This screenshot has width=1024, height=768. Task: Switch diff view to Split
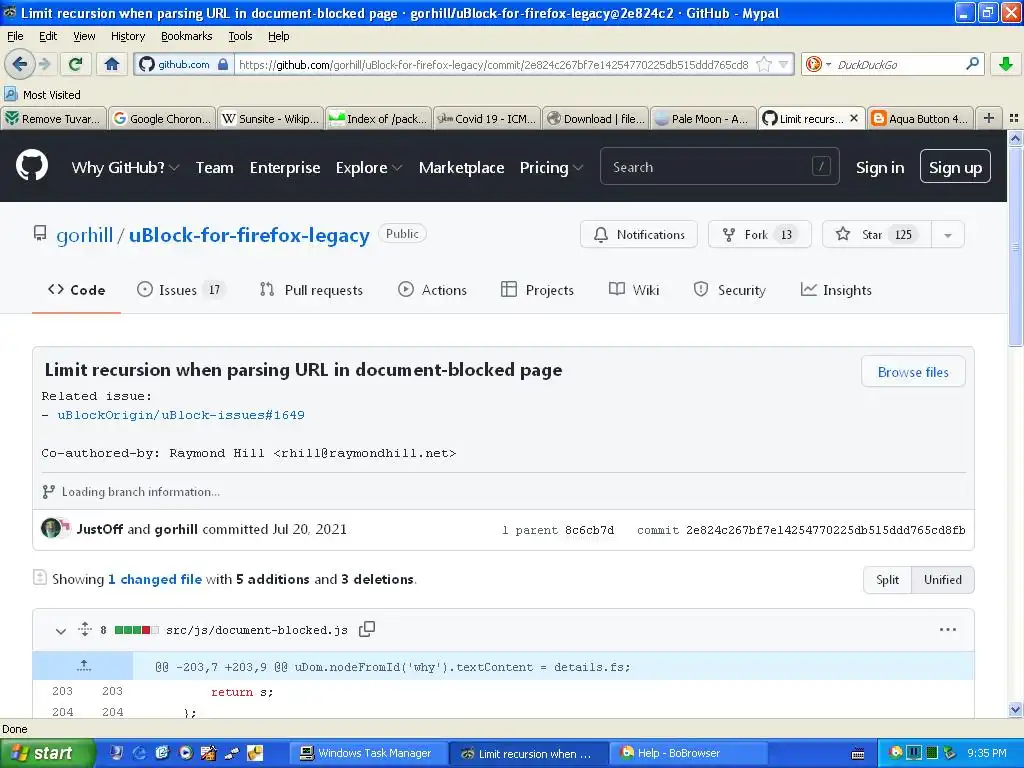click(887, 580)
